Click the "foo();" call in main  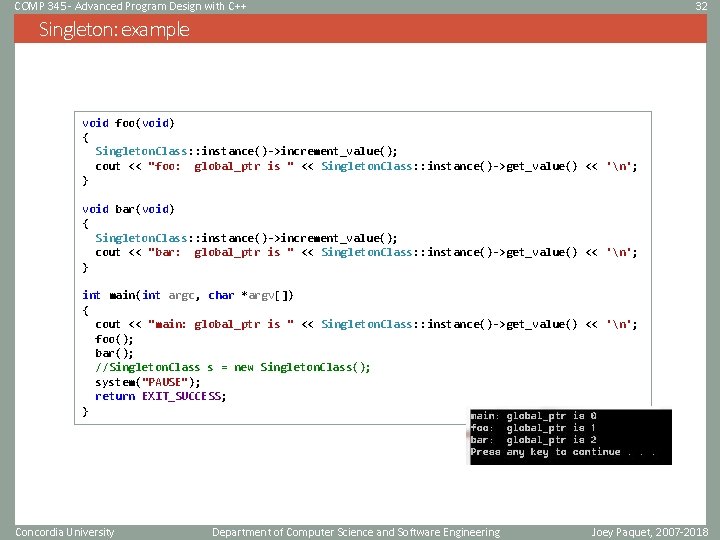pyautogui.click(x=114, y=339)
